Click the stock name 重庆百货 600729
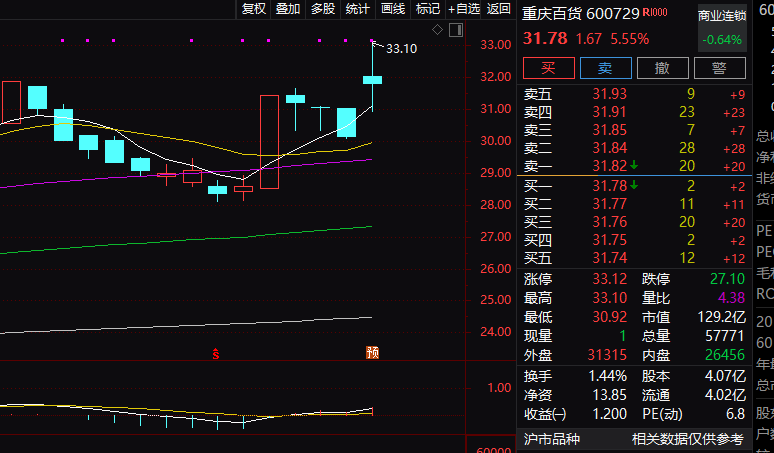This screenshot has width=774, height=453. (x=581, y=14)
